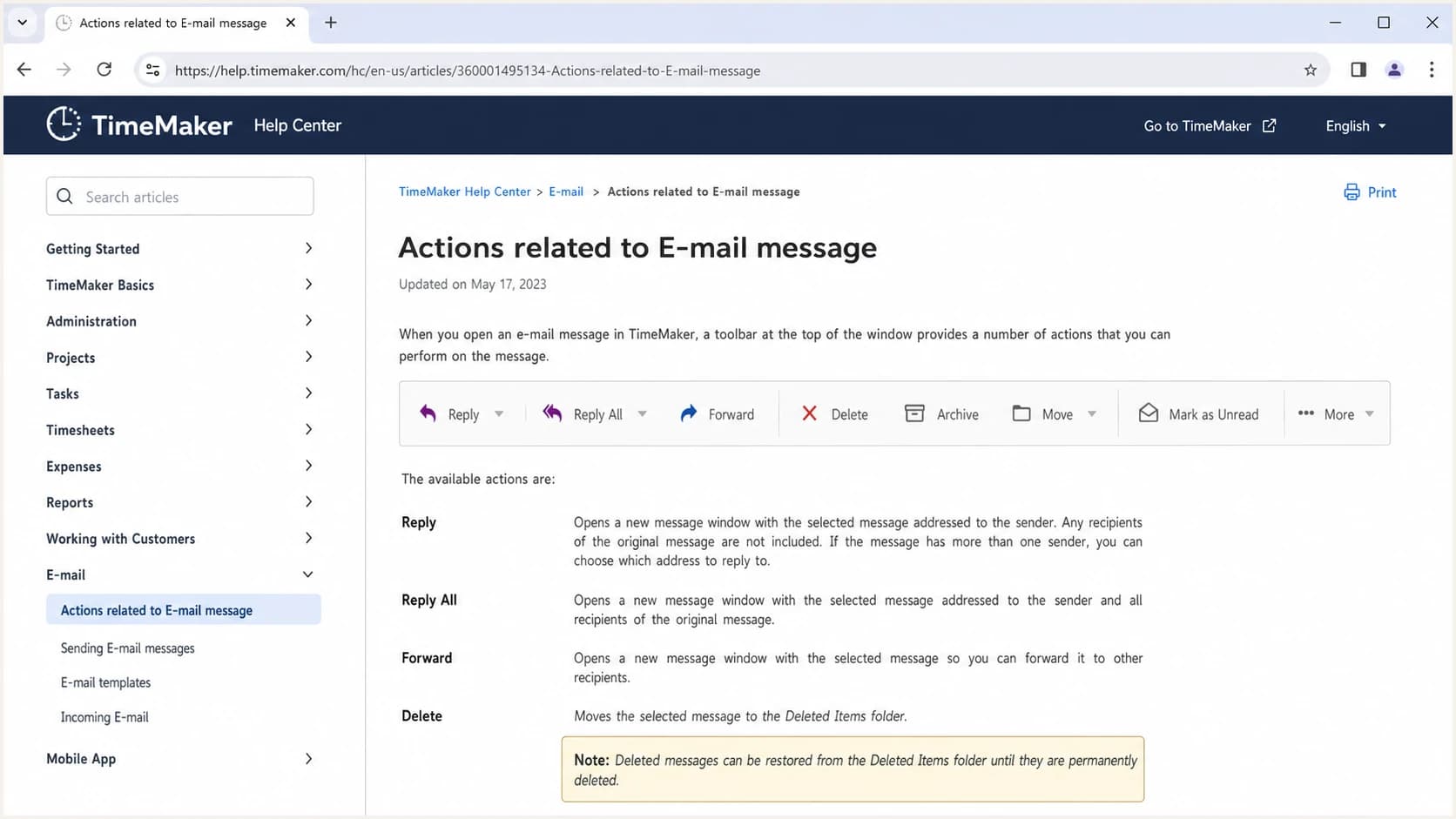Expand the Tasks section chevron
This screenshot has height=819, width=1456.
click(308, 393)
